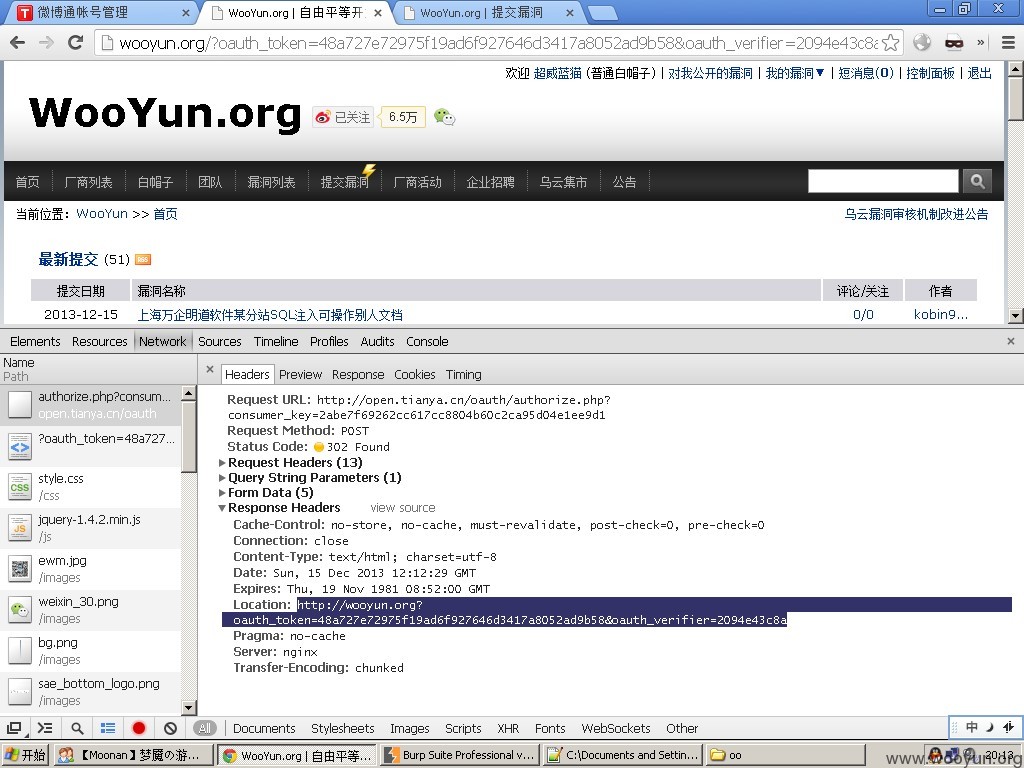Open the Timing tab of request
1024x768 pixels.
point(464,374)
